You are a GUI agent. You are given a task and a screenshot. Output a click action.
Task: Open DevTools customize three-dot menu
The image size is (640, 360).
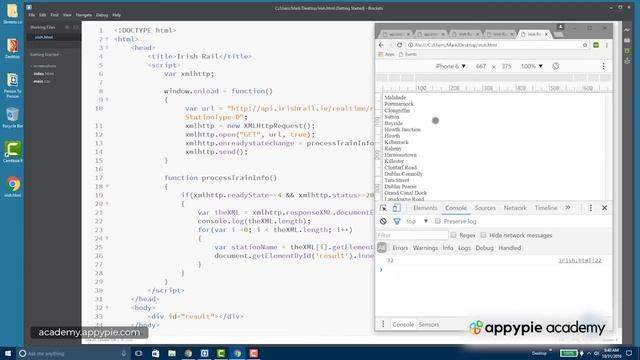click(591, 208)
